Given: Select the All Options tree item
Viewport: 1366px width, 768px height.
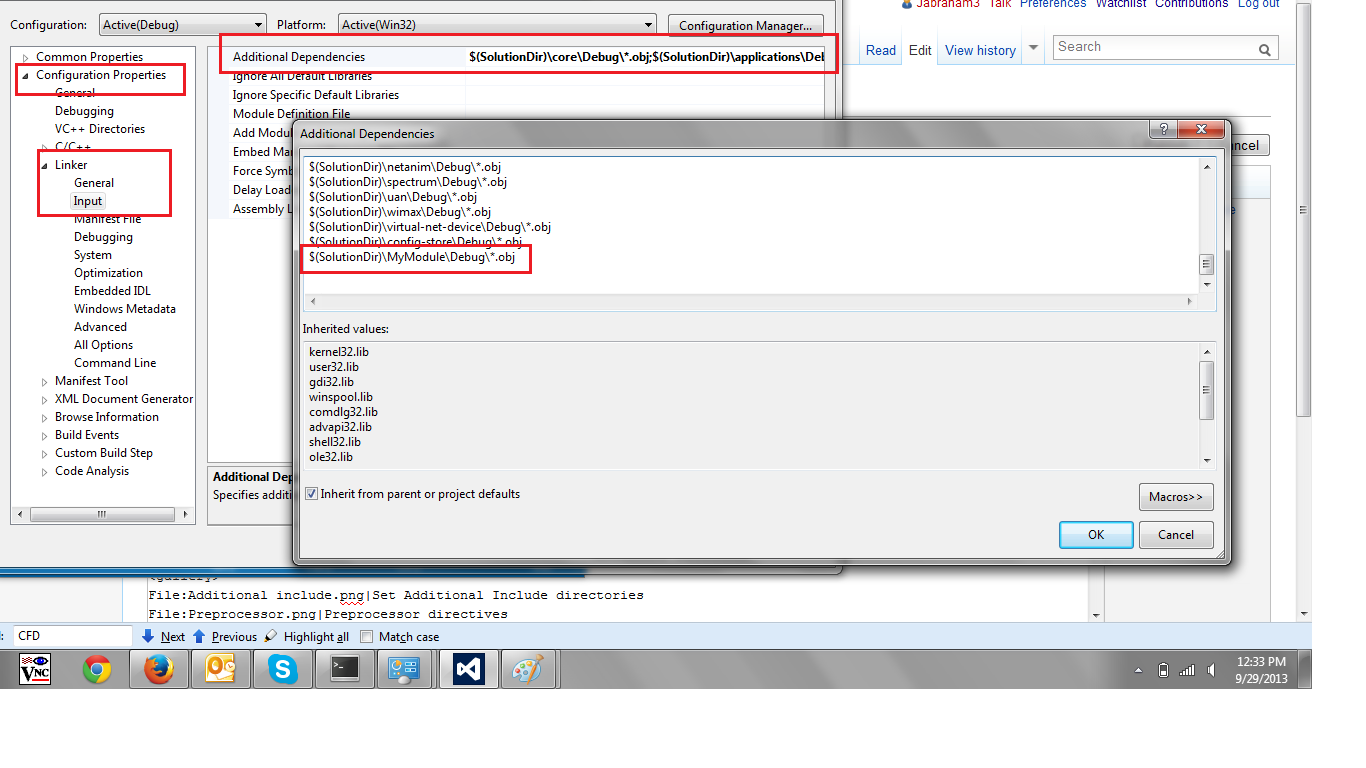Looking at the screenshot, I should 103,345.
